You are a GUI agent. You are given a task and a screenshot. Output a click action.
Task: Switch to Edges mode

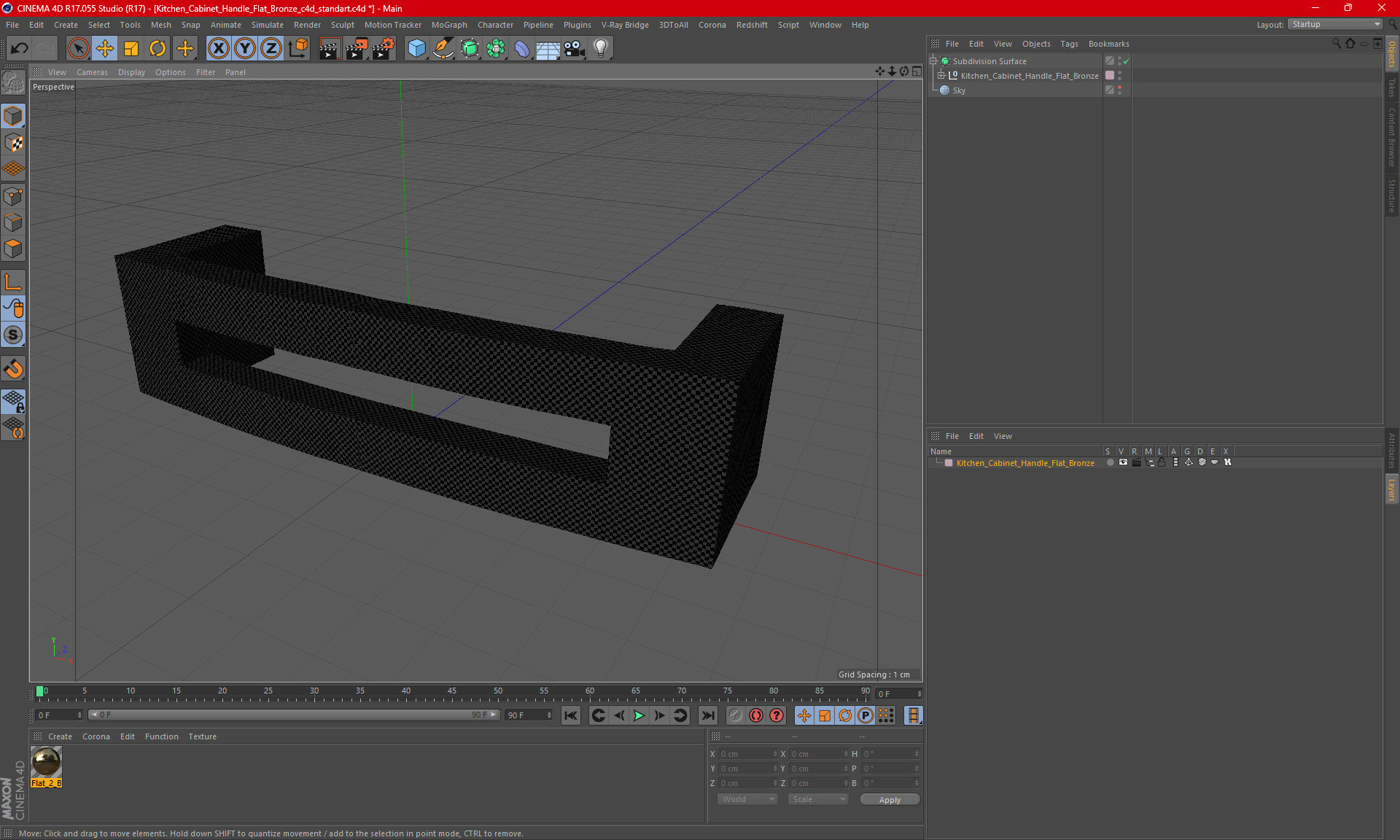pos(13,222)
